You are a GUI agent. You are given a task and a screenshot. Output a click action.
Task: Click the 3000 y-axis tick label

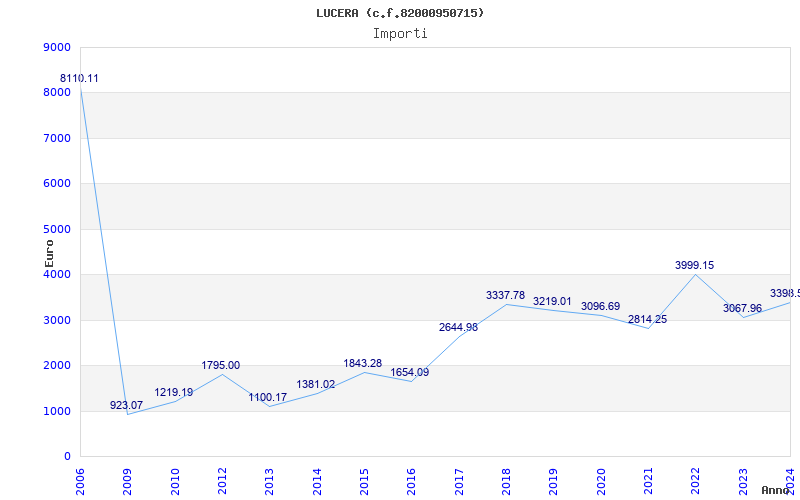57,320
